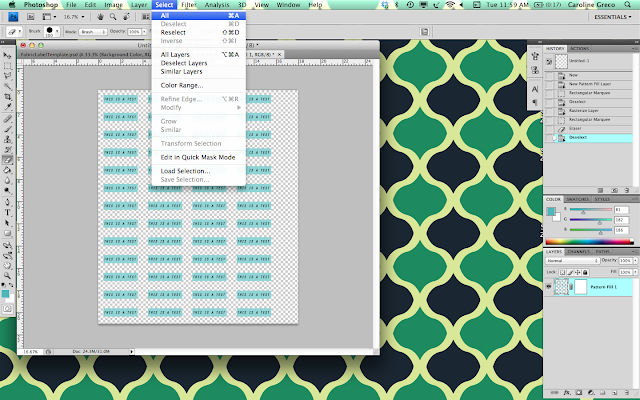
Task: Toggle history brush source for Rasterize Layer state
Action: tap(549, 111)
